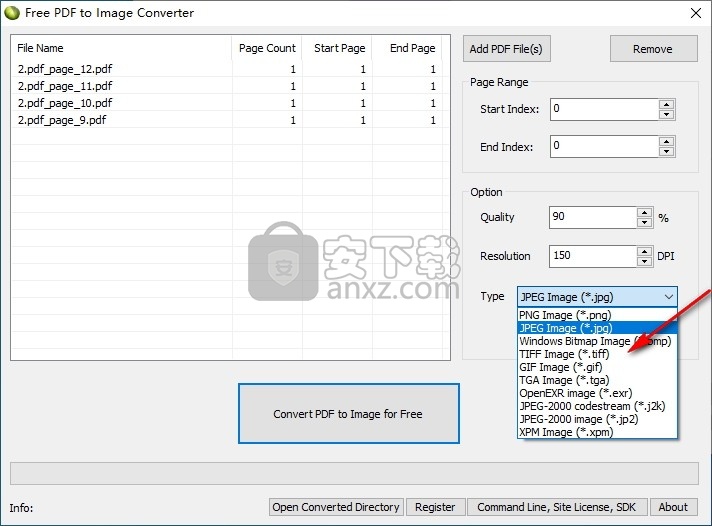Screen dimensions: 712x526
Task: Click the File Name column header
Action: pos(122,48)
